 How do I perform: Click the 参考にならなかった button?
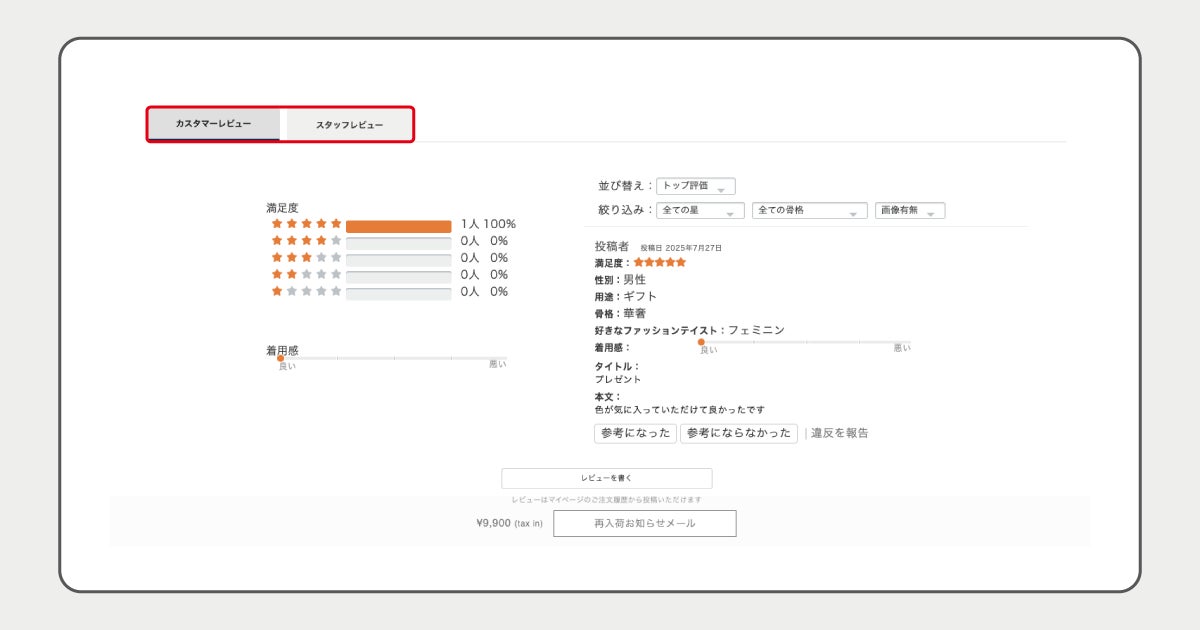pos(739,433)
